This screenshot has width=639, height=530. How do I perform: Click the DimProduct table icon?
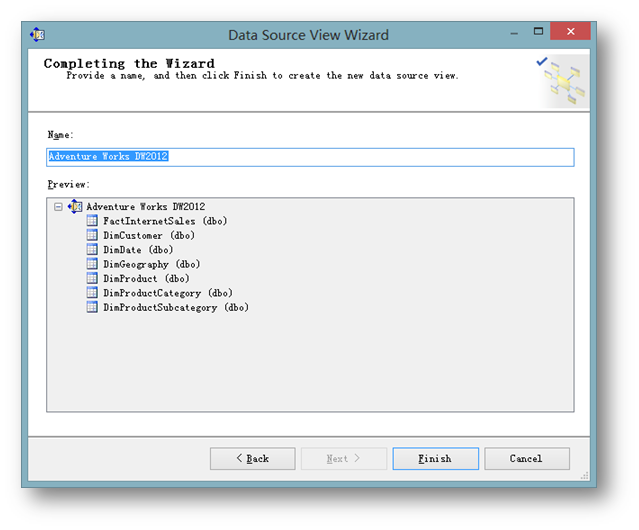click(93, 279)
